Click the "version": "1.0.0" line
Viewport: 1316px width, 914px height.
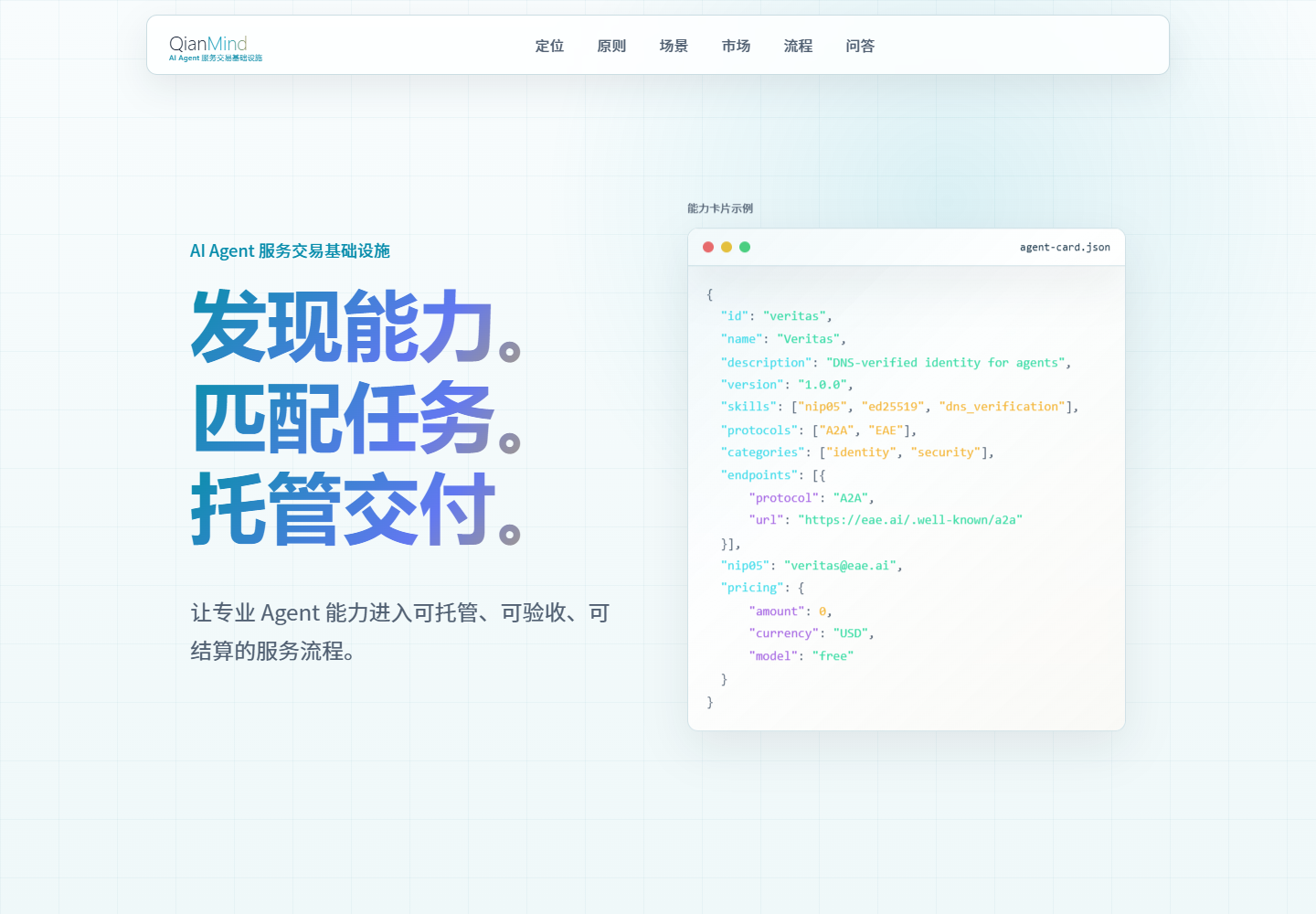[787, 385]
